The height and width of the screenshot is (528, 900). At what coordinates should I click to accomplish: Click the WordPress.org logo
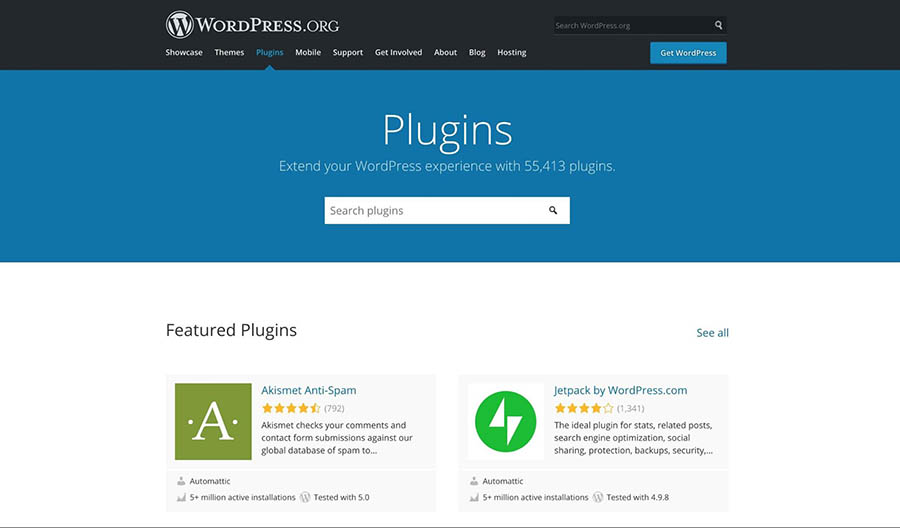(x=253, y=25)
